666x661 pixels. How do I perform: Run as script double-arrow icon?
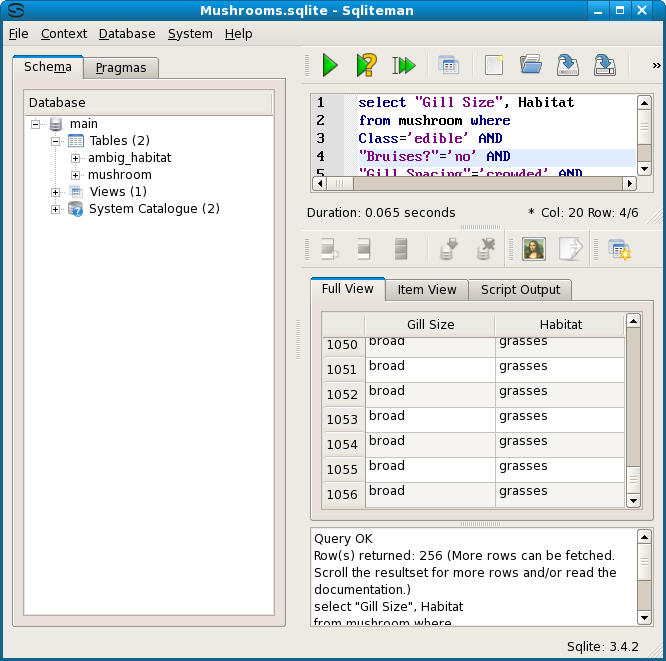[x=404, y=66]
